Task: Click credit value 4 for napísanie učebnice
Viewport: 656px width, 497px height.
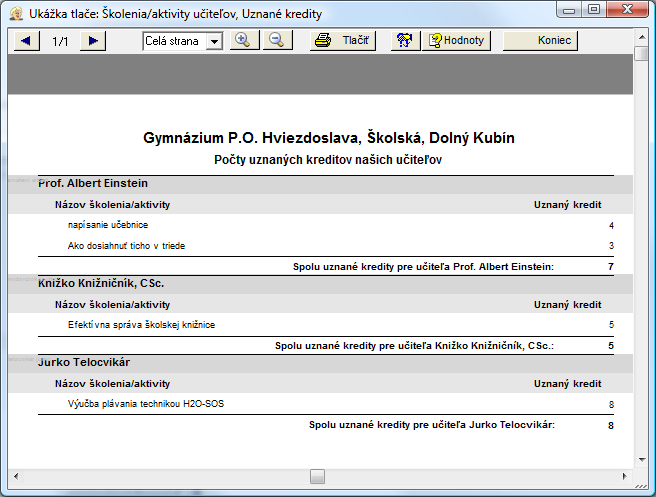Action: [611, 225]
